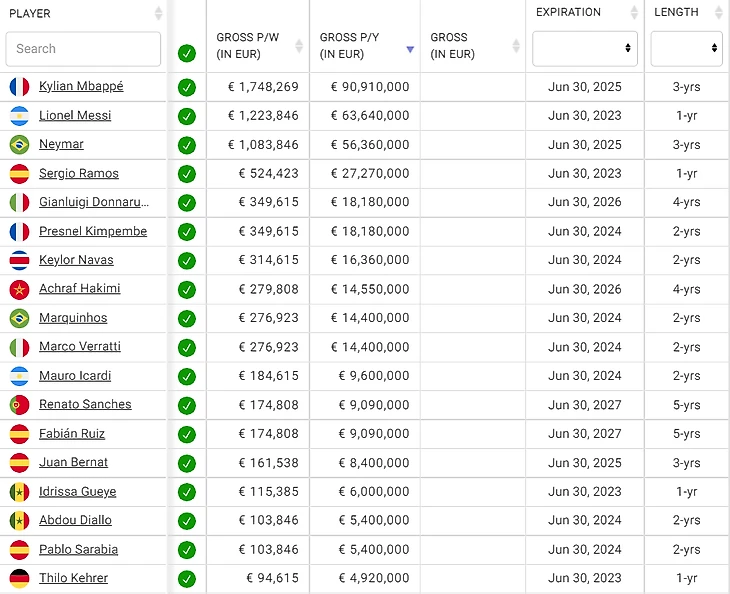
Task: Sort table by Player column header
Action: pos(30,14)
